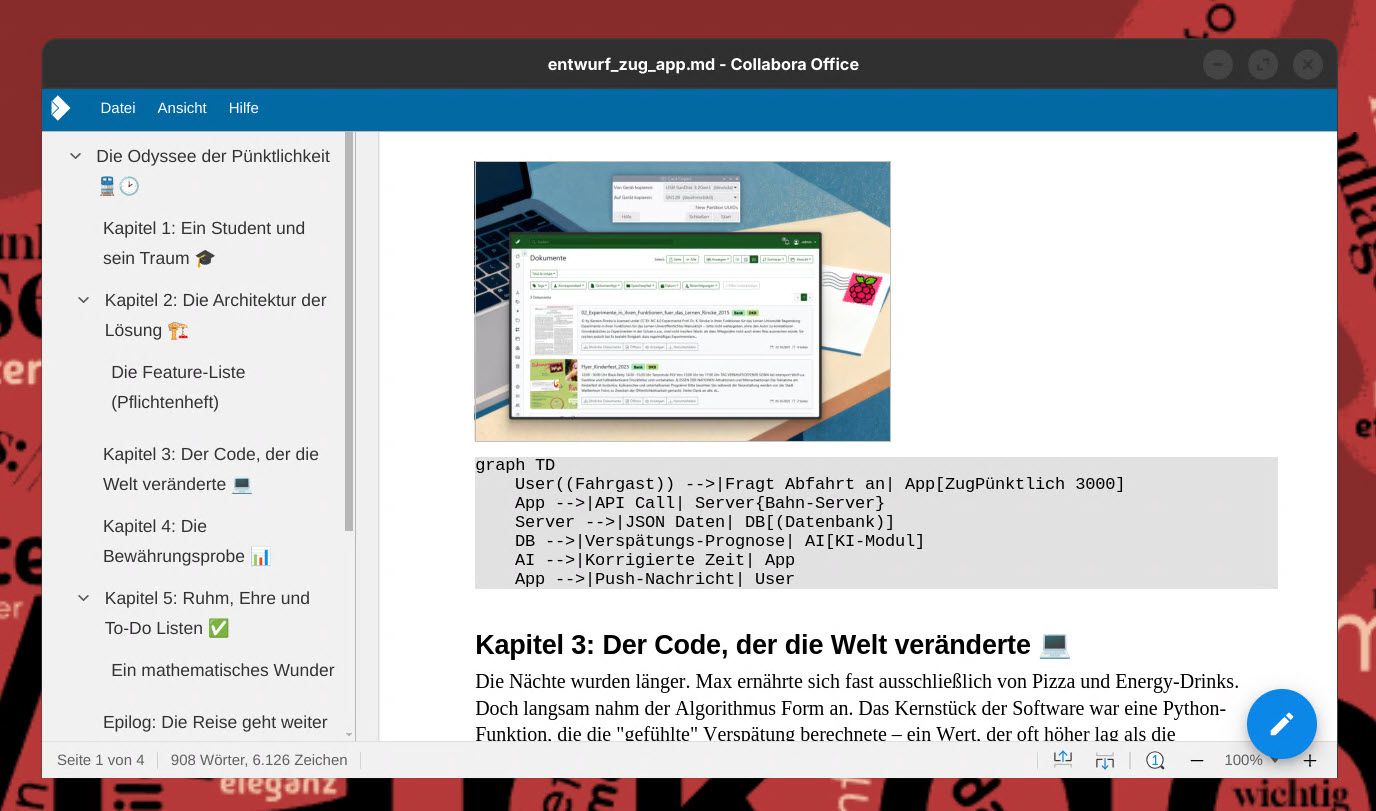Click the 'Seite 1 von 4' page indicator

pyautogui.click(x=101, y=760)
